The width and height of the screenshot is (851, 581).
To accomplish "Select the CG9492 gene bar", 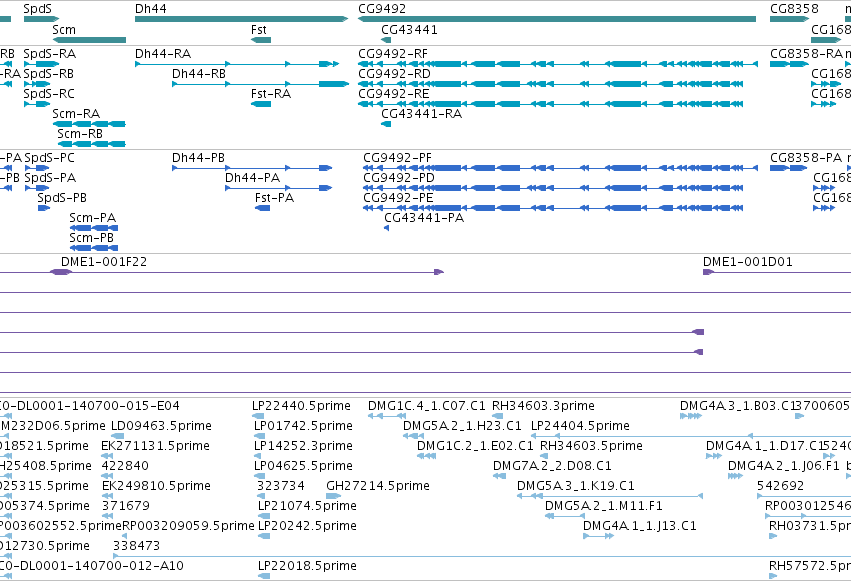I will point(557,19).
